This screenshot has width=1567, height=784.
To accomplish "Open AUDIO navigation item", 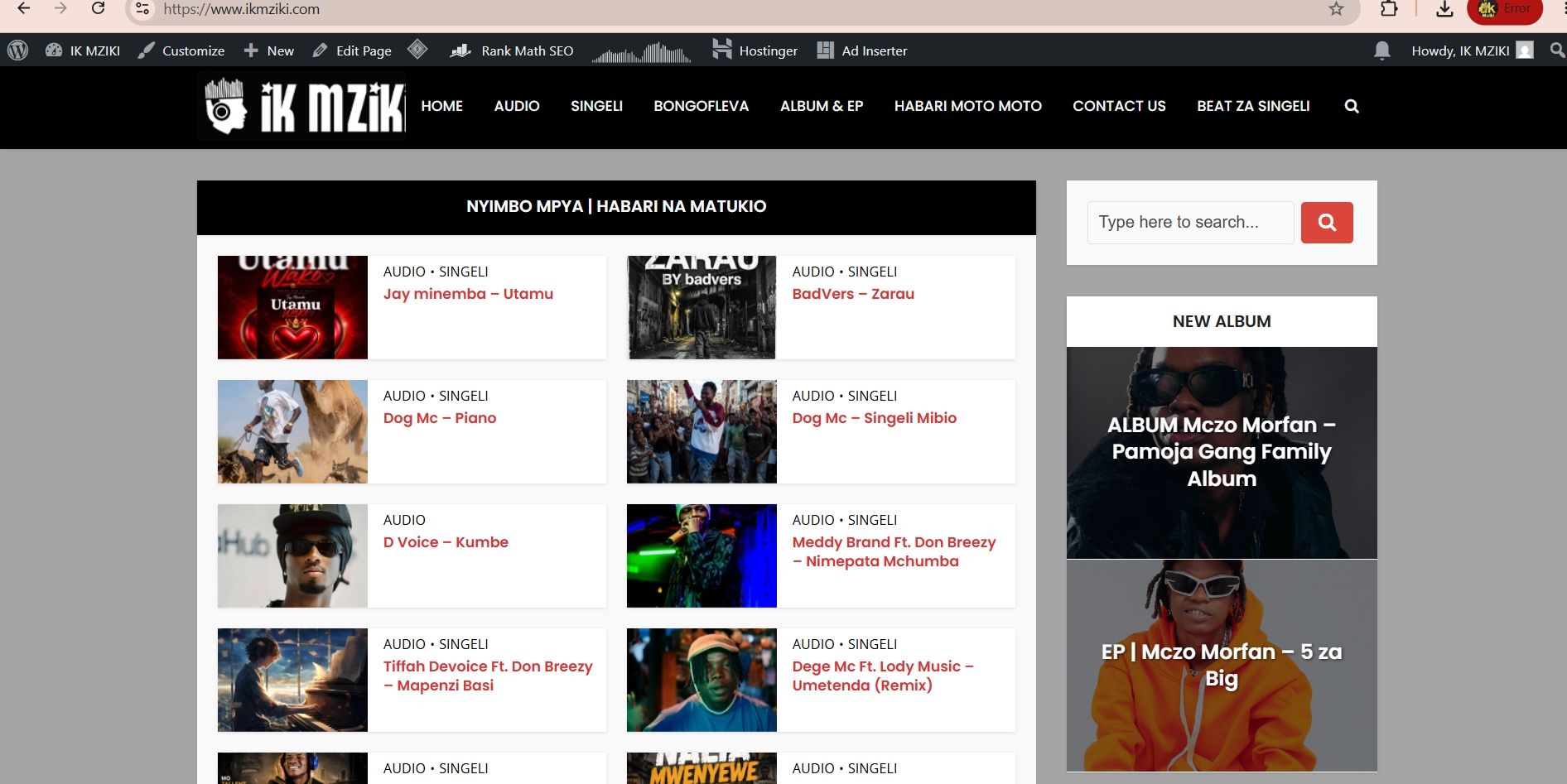I will (517, 106).
